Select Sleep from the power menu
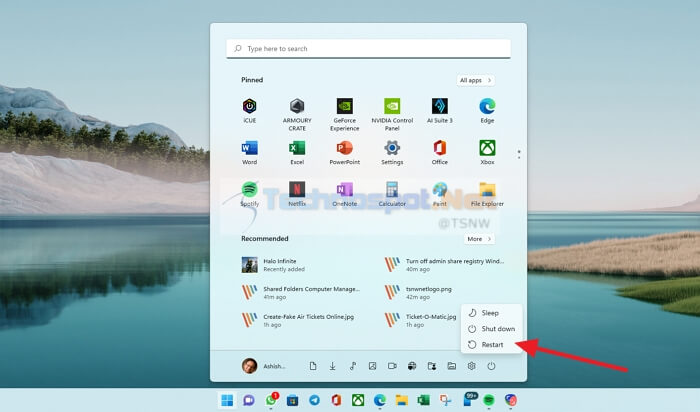700x412 pixels. pyautogui.click(x=491, y=313)
